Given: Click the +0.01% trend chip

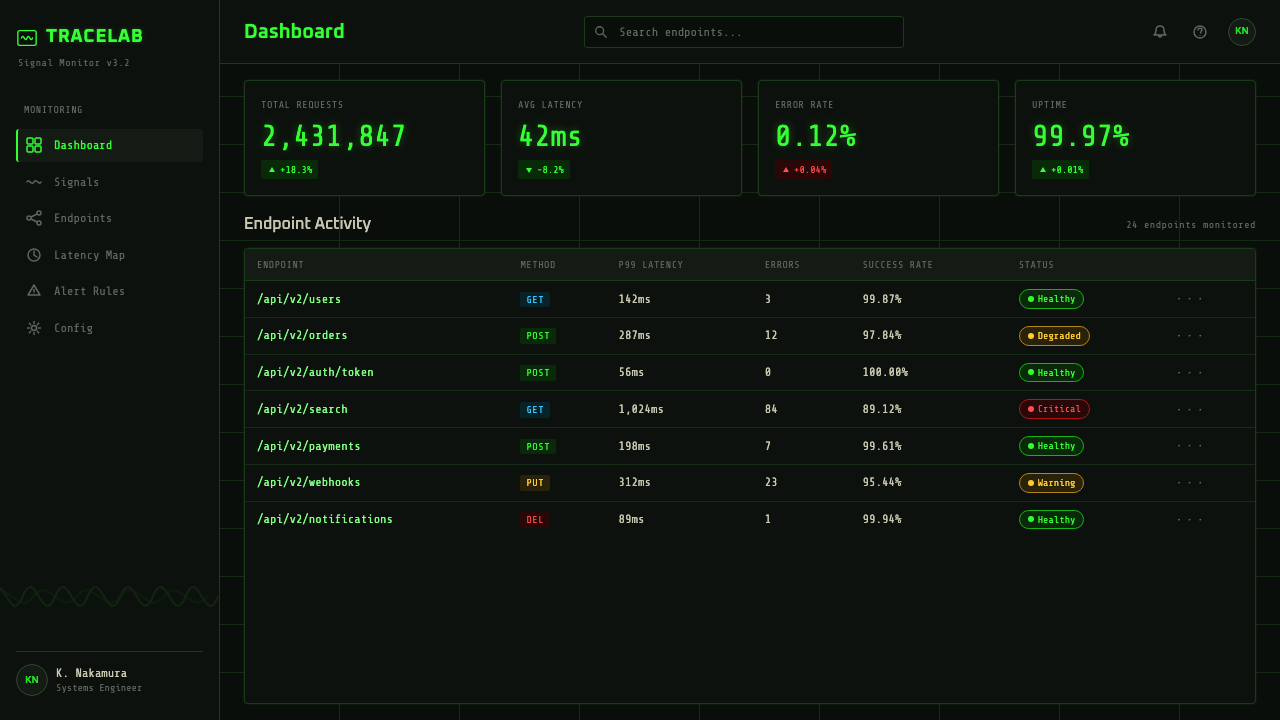Looking at the screenshot, I should [1061, 170].
